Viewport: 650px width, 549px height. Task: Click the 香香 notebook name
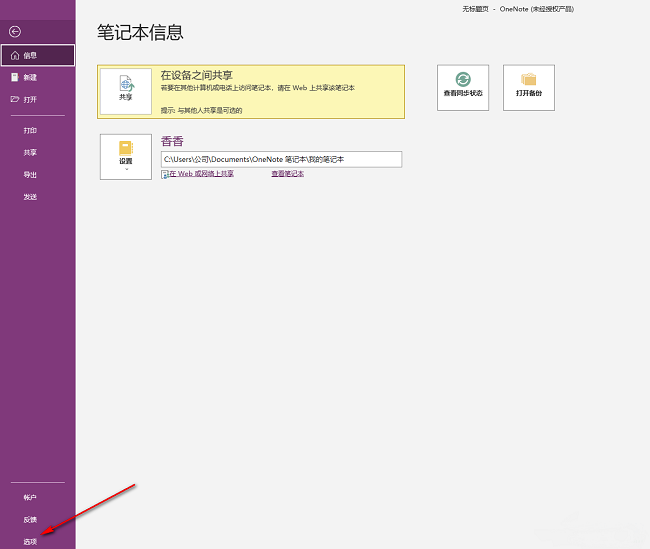[172, 141]
